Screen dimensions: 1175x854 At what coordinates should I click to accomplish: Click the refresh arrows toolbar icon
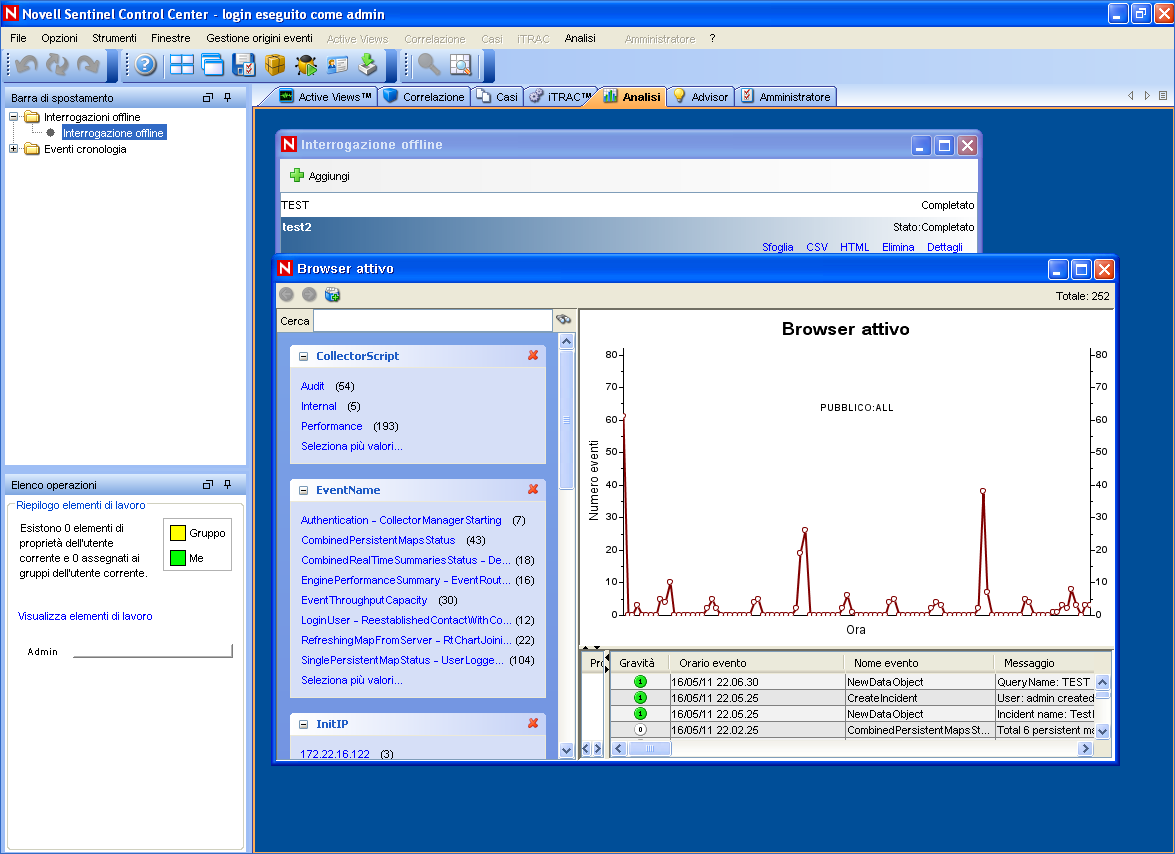[x=58, y=65]
